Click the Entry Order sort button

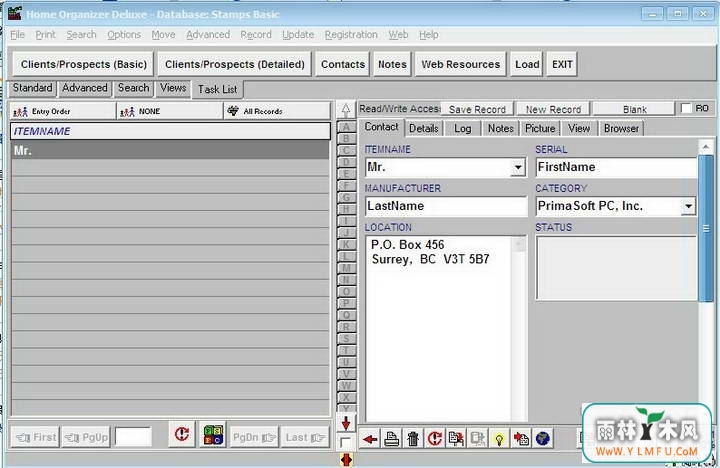(62, 111)
